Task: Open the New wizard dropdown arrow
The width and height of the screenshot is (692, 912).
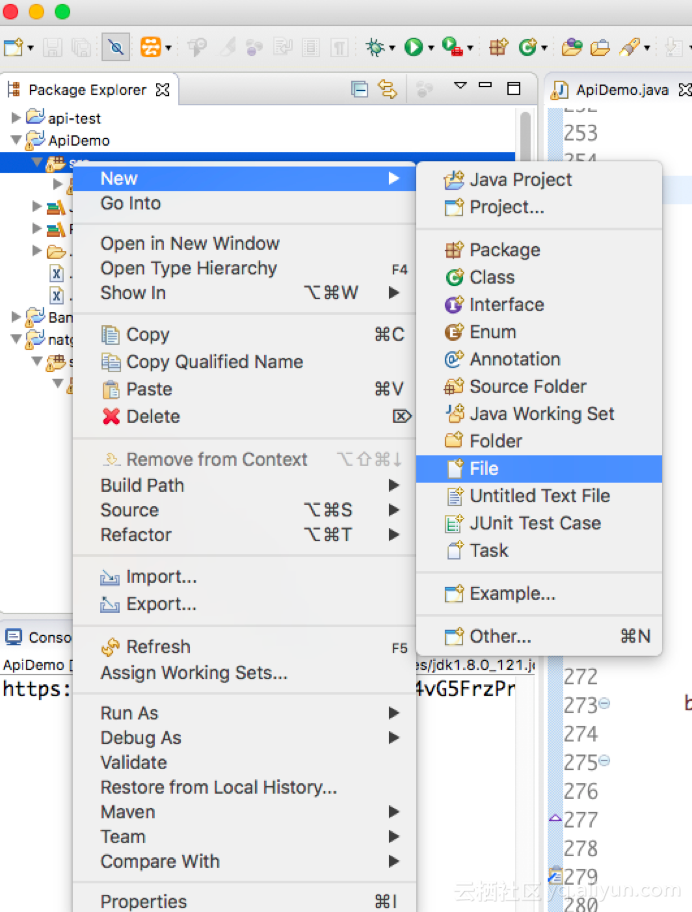Action: 30,48
